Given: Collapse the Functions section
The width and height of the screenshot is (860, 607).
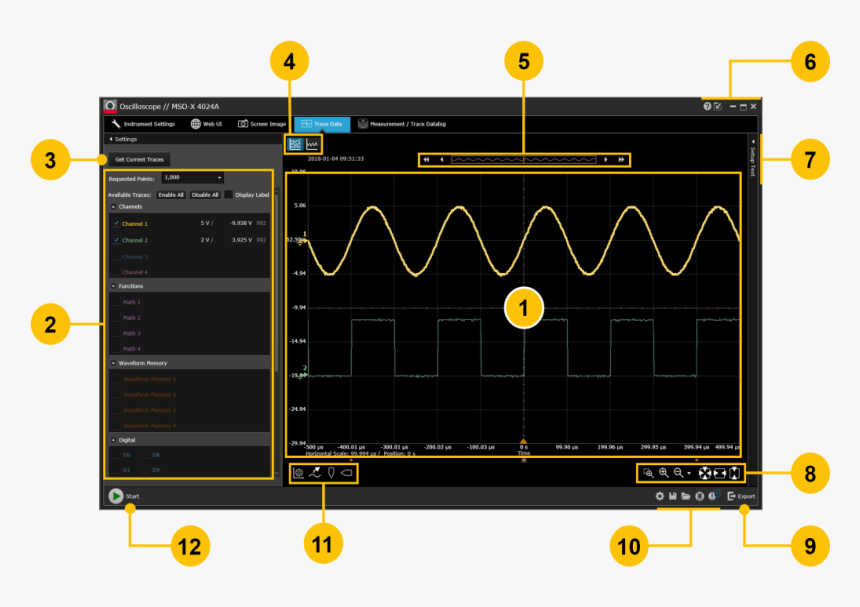Looking at the screenshot, I should point(113,286).
